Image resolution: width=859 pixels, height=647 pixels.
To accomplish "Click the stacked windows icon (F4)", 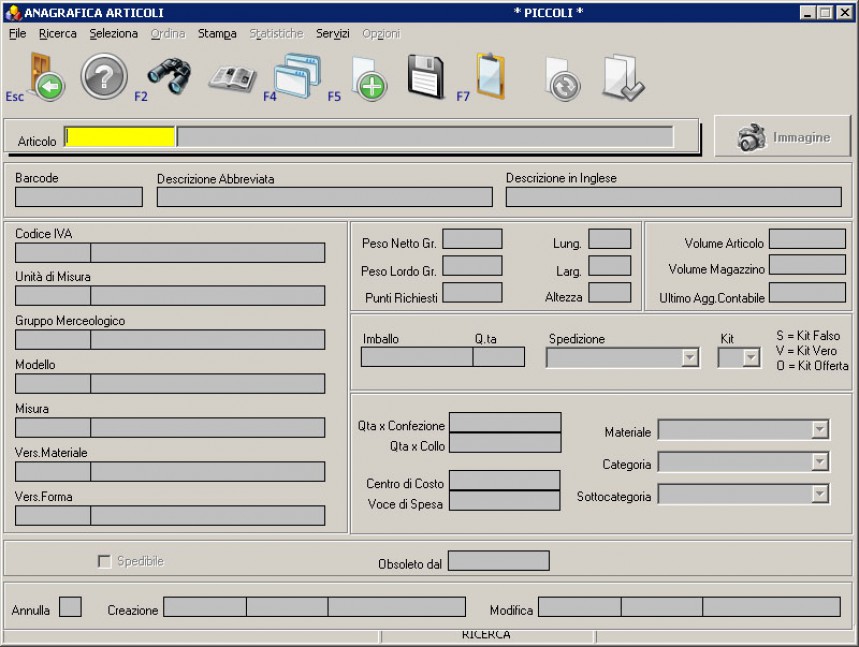I will (x=298, y=77).
